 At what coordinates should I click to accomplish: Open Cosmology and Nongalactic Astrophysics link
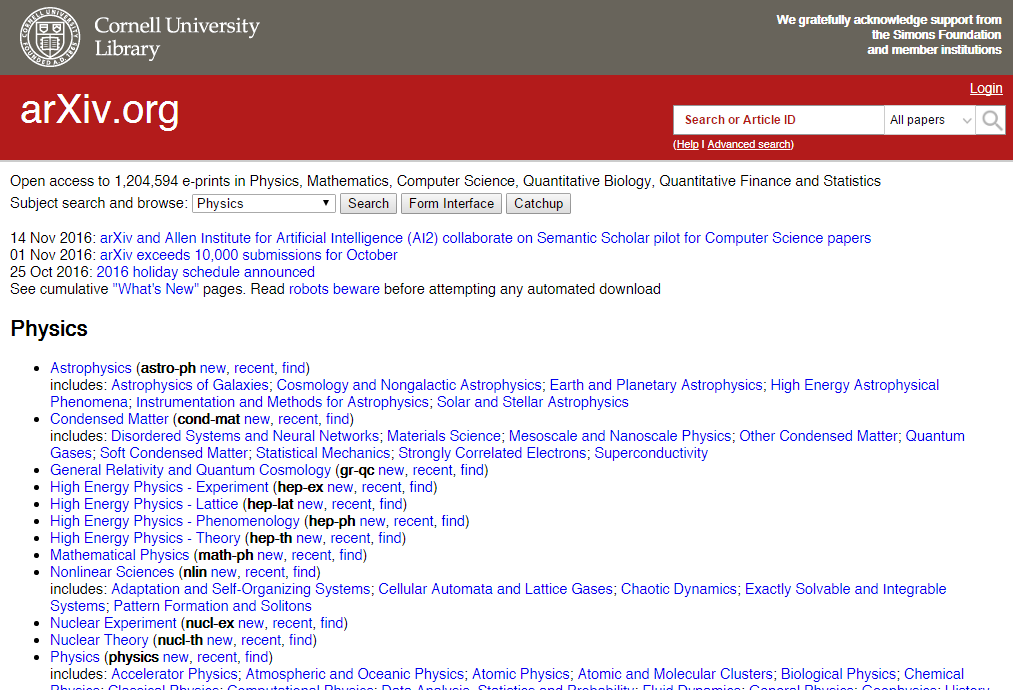click(409, 385)
